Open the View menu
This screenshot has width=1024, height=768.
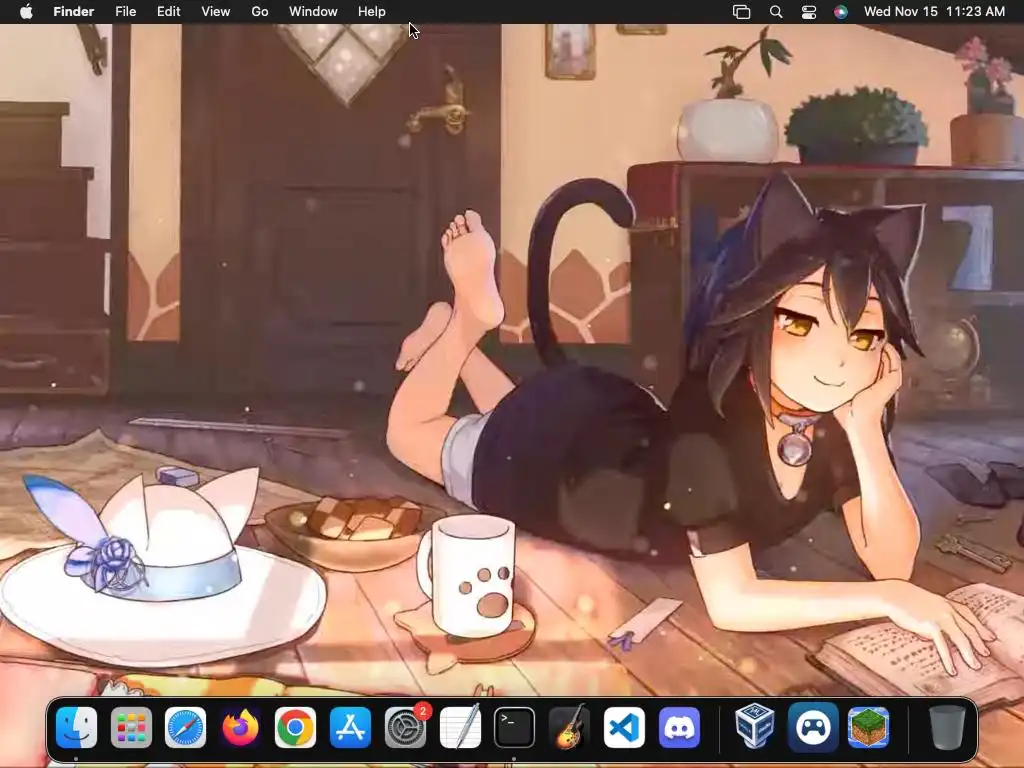216,12
